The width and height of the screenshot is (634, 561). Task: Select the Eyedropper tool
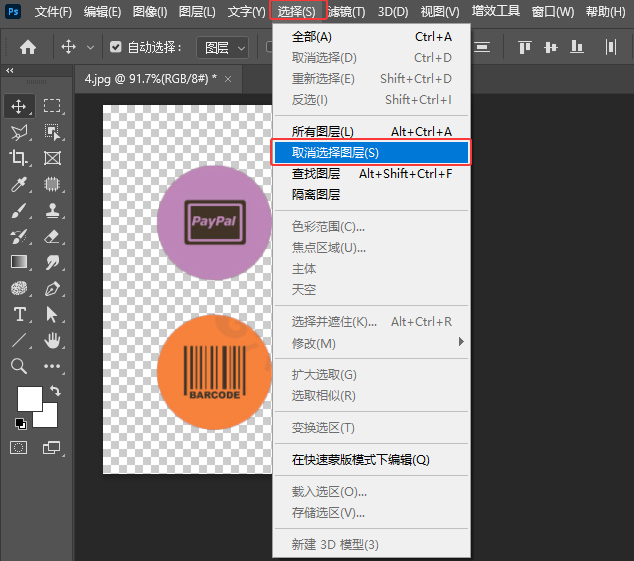[19, 184]
